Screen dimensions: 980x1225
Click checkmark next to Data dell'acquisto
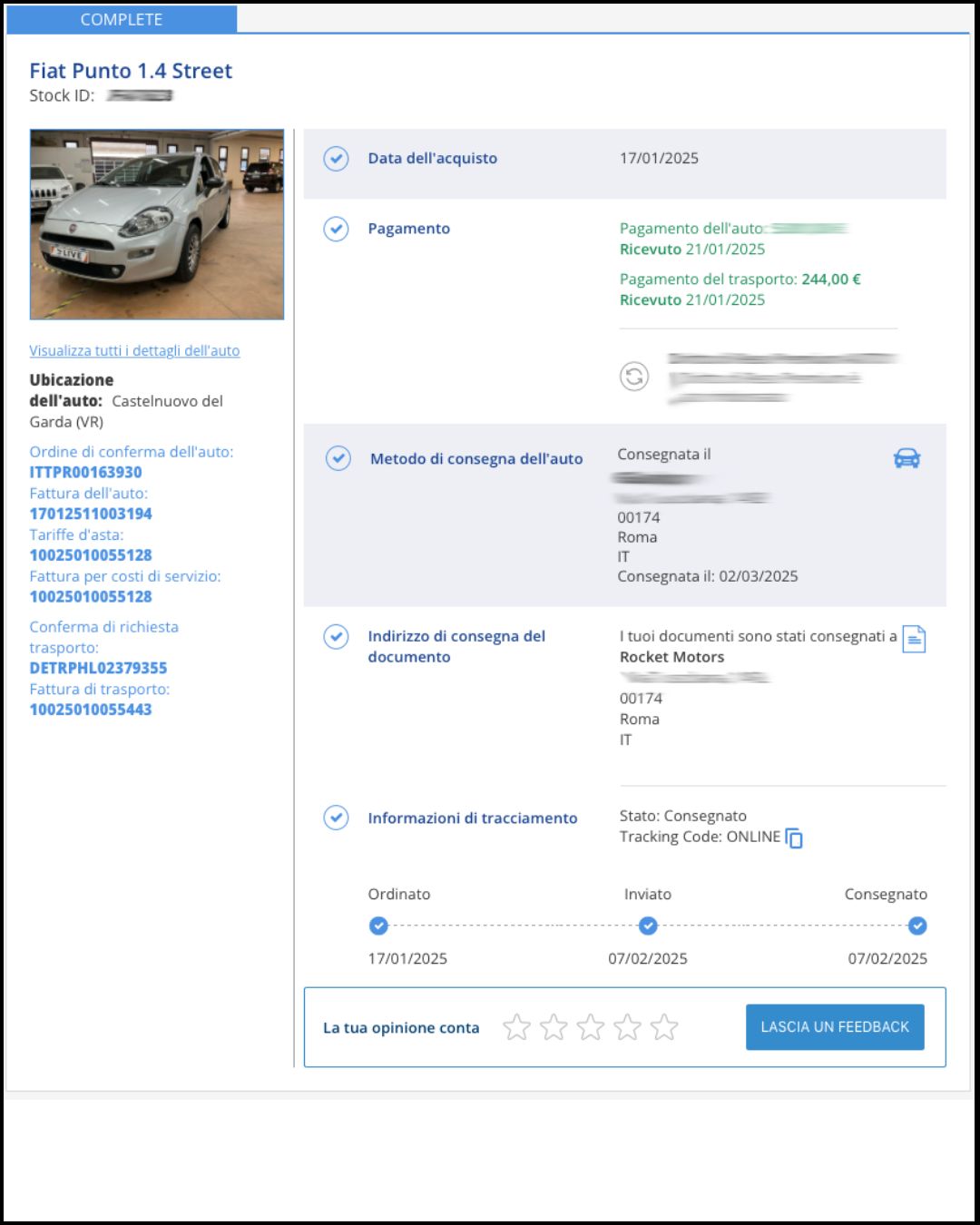(336, 159)
